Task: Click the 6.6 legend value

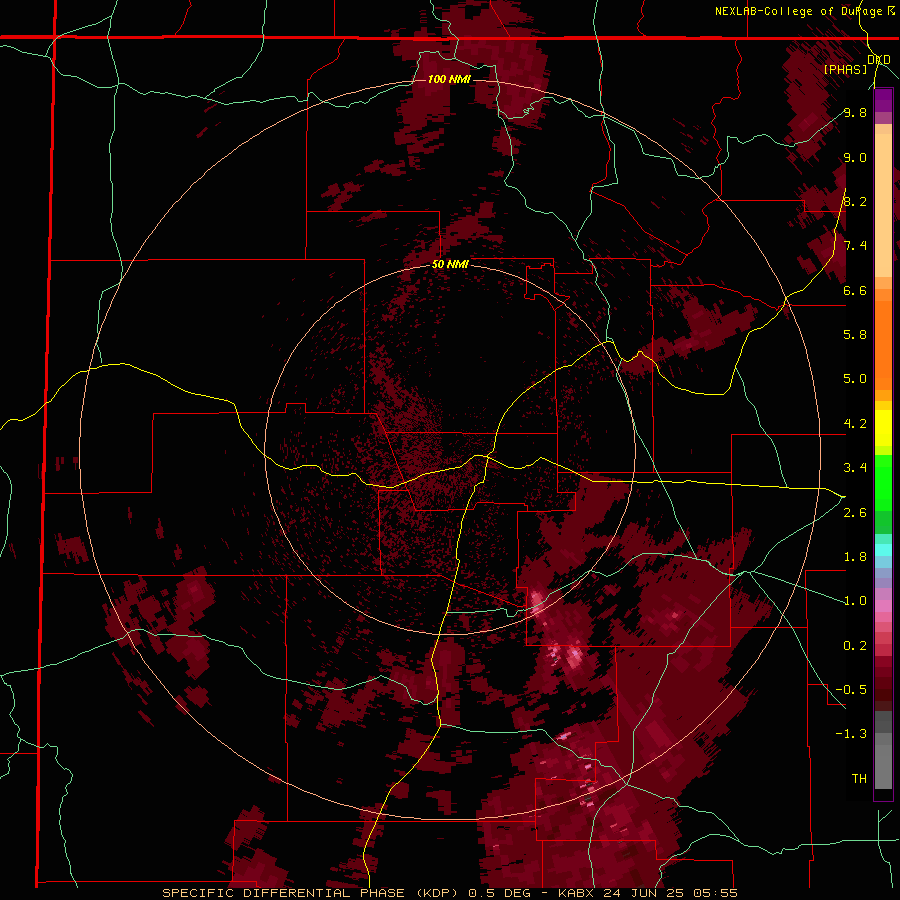Action: 855,291
